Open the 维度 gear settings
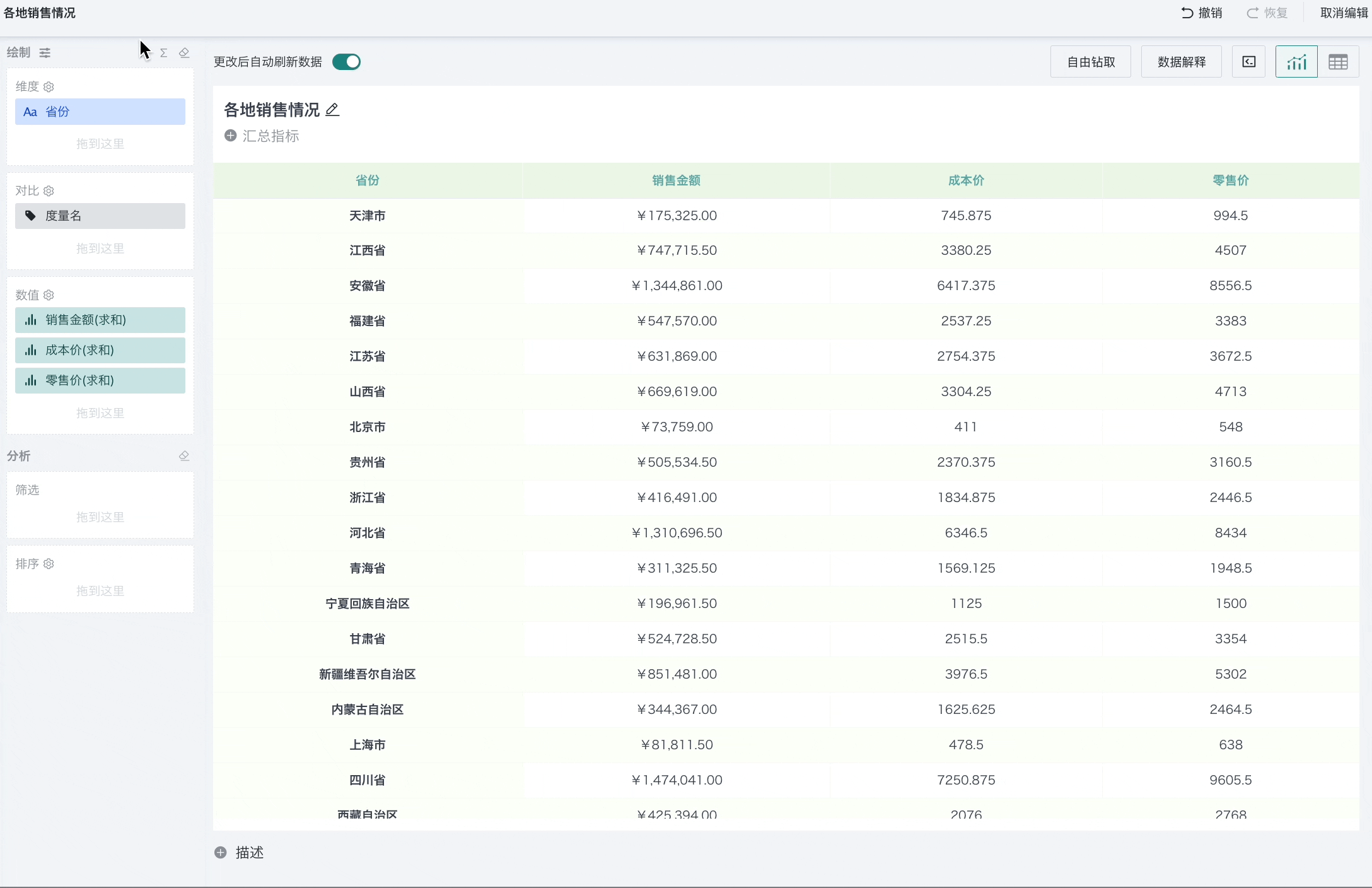 click(x=49, y=87)
